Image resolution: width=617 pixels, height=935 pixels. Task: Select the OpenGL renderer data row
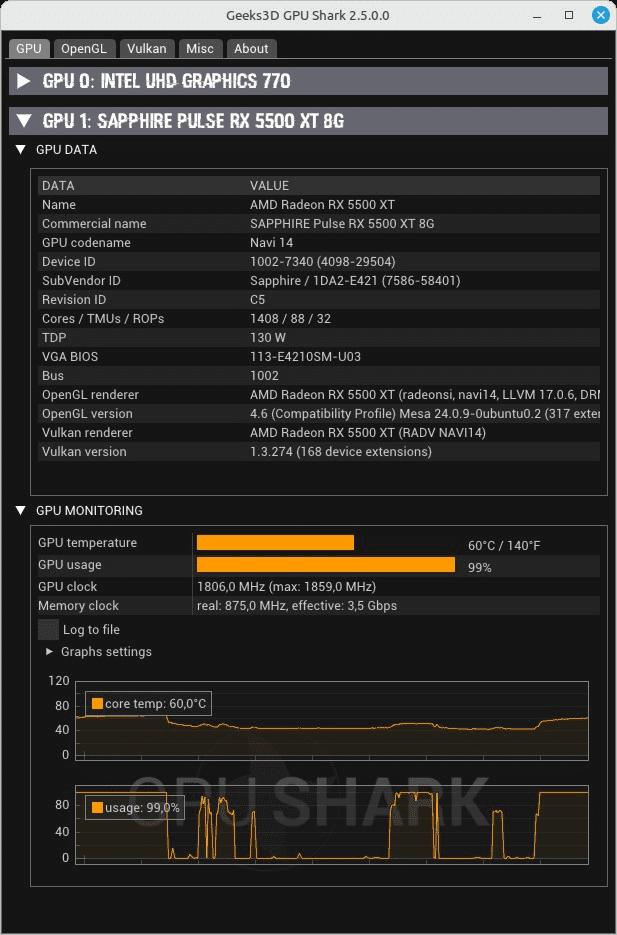pyautogui.click(x=320, y=395)
